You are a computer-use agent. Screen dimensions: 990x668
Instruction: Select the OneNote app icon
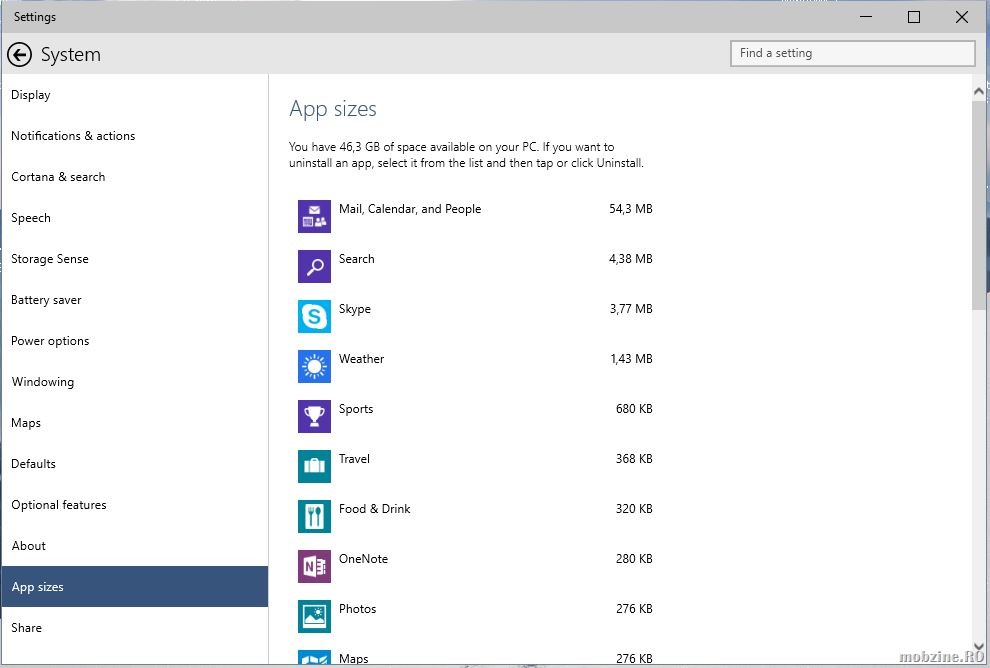pyautogui.click(x=314, y=566)
